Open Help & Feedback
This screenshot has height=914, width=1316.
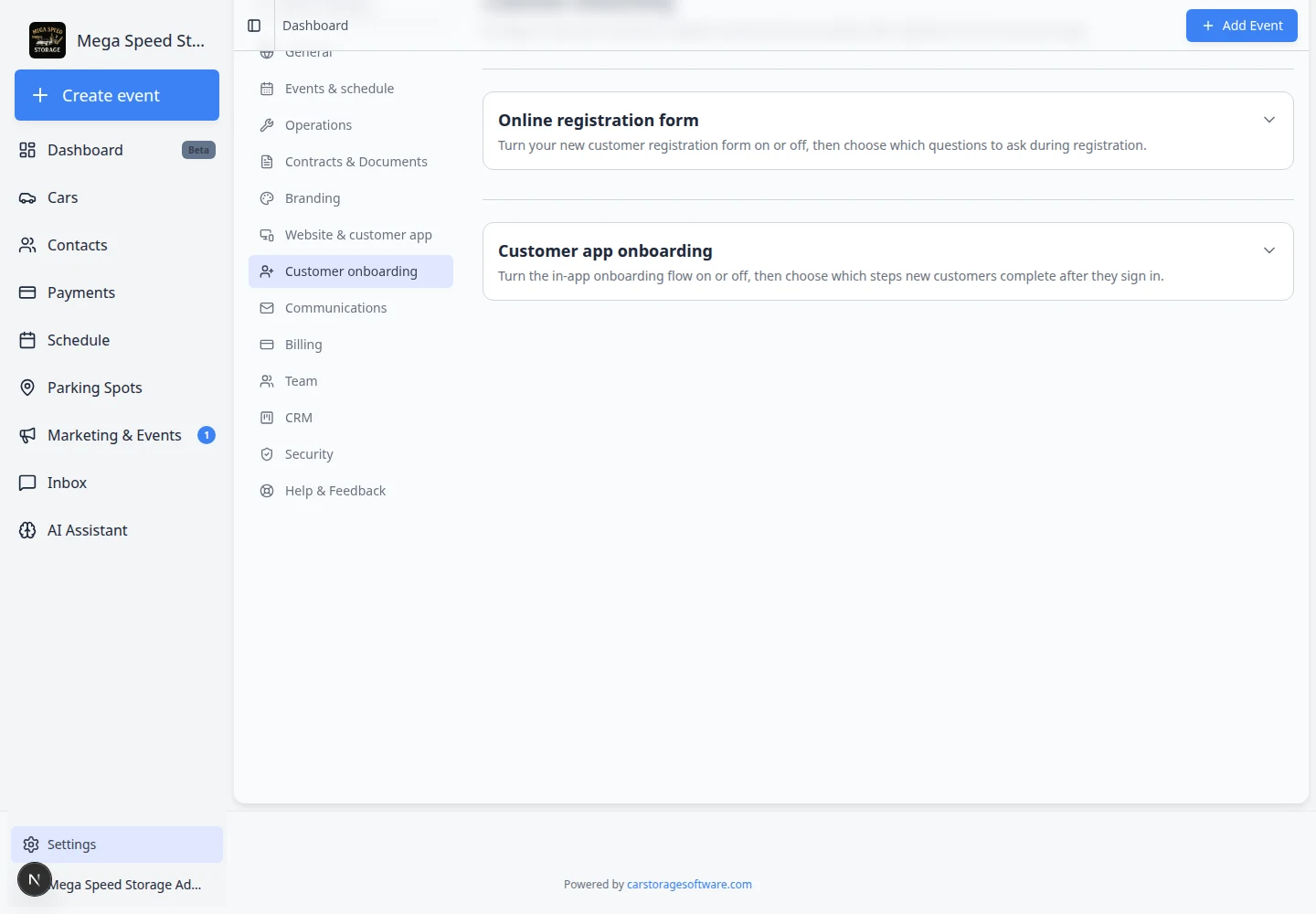tap(351, 491)
